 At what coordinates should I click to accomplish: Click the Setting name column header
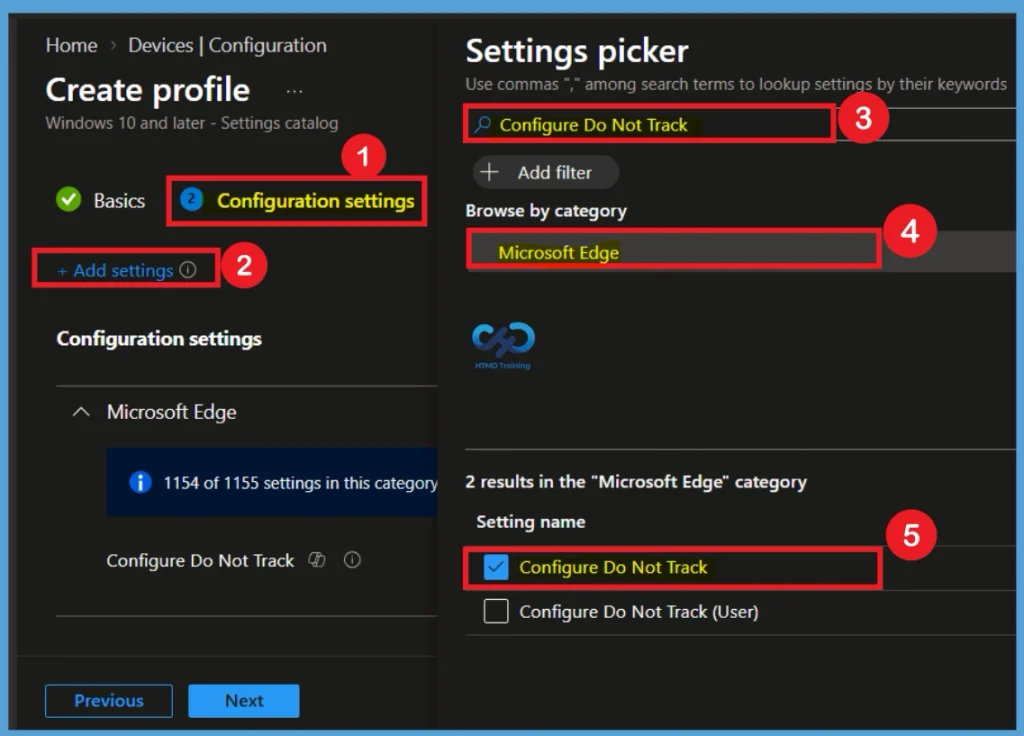(531, 522)
